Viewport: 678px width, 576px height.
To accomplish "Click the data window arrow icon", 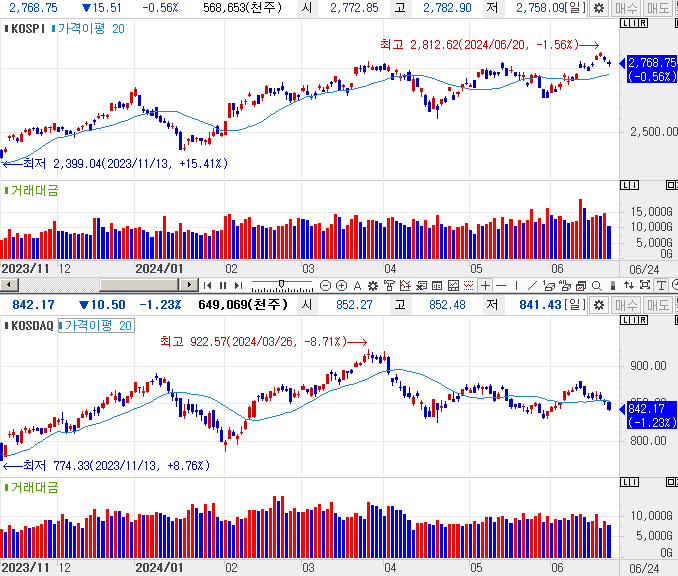I will point(421,285).
